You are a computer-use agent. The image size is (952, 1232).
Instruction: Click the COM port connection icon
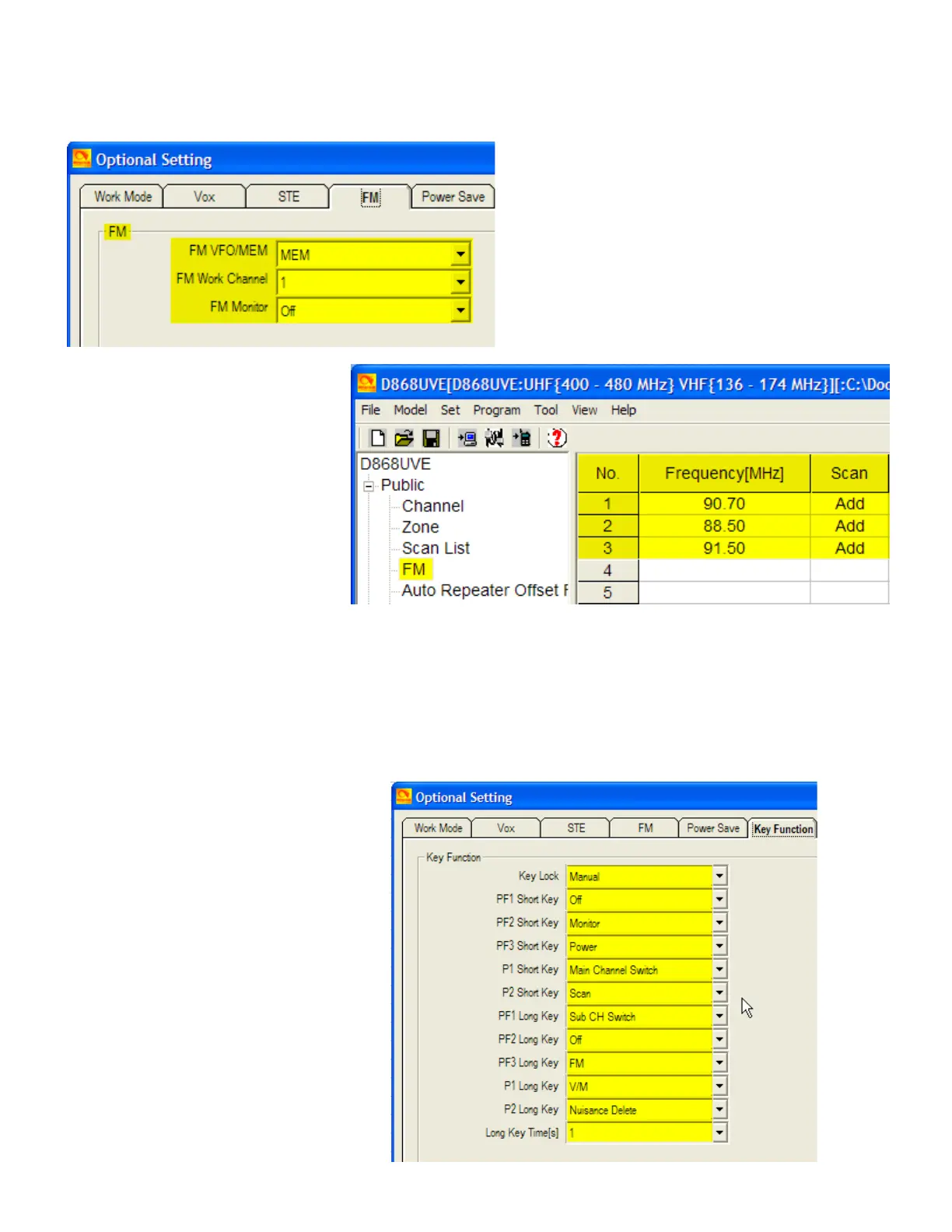tap(494, 438)
